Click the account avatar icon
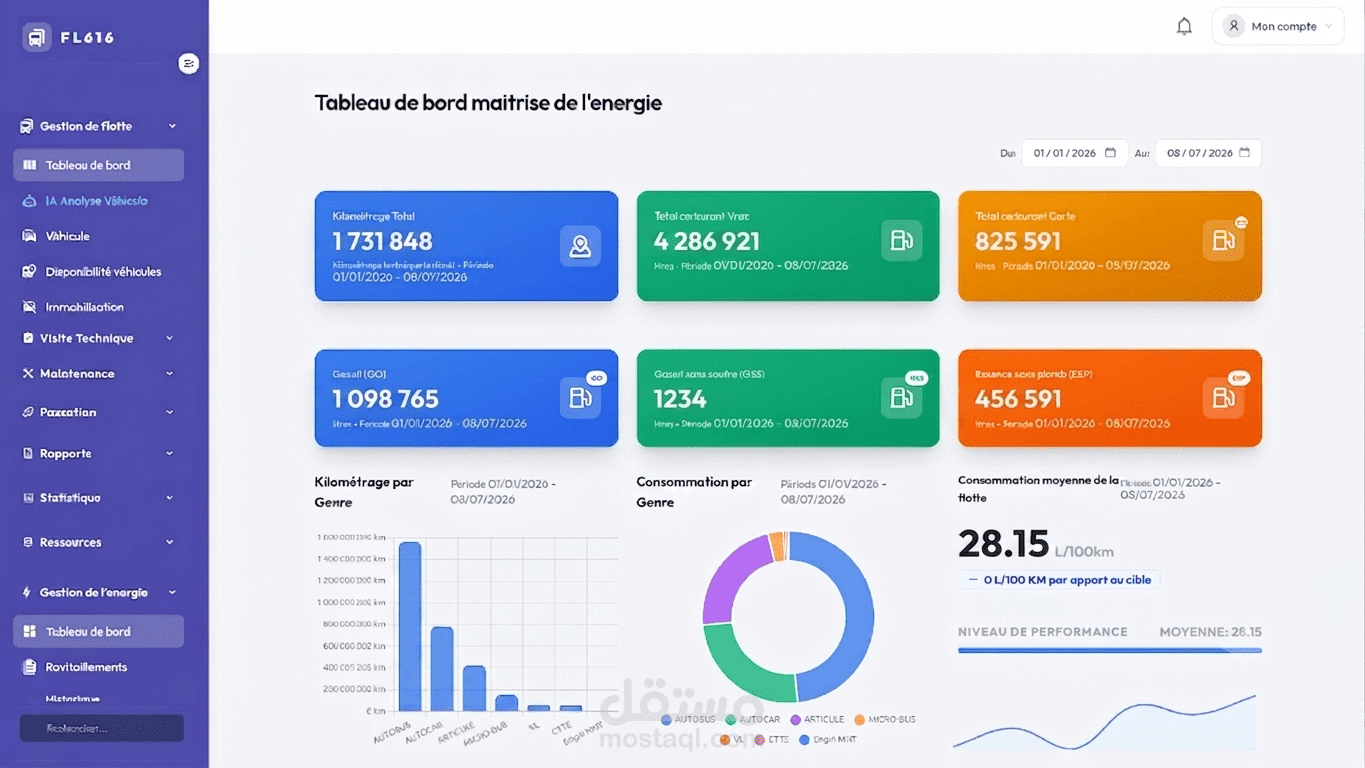The image size is (1365, 768). (x=1235, y=26)
